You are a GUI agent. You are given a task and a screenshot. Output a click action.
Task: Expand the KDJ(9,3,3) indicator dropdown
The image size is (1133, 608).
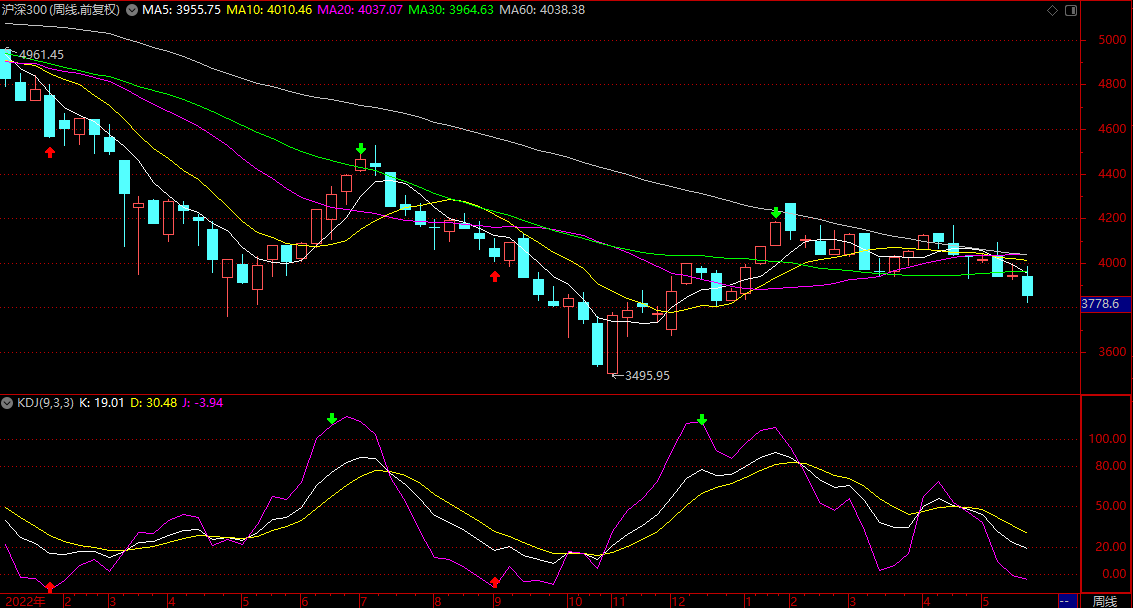point(7,403)
